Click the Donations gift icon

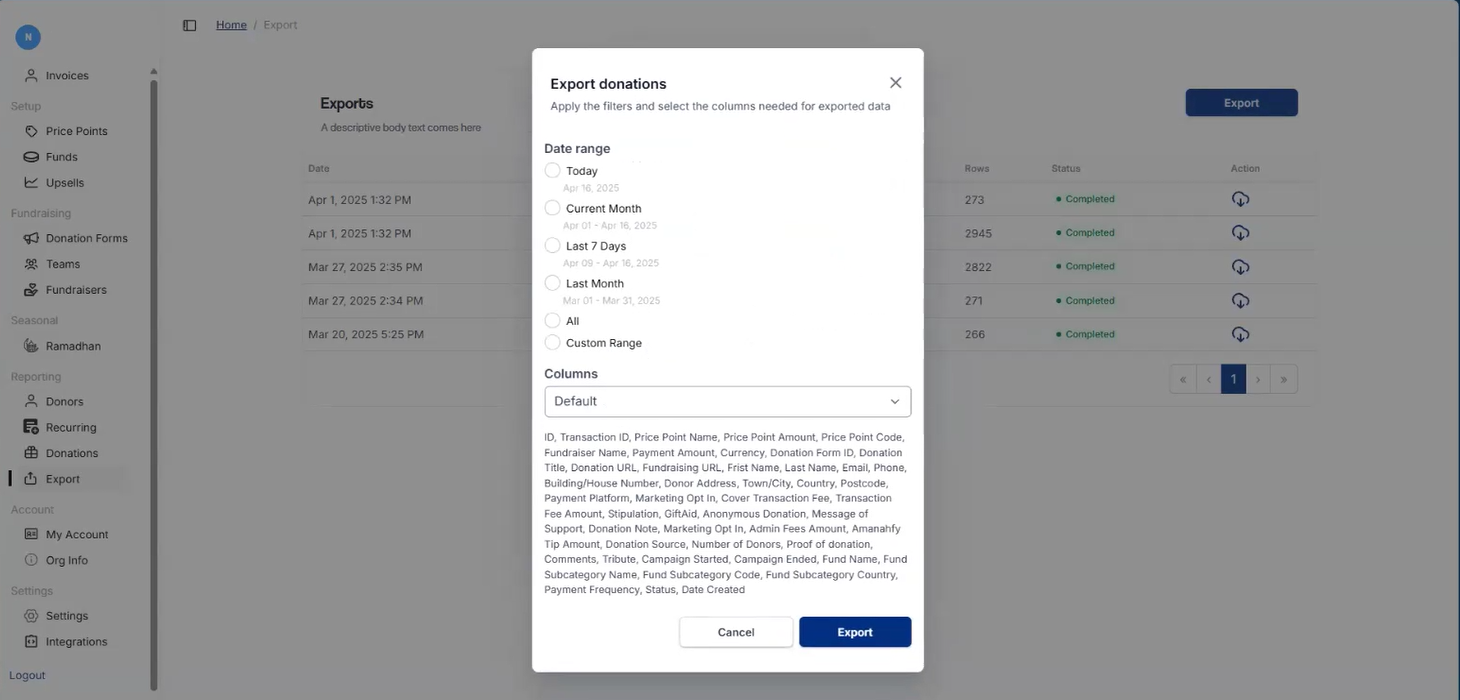[x=31, y=453]
